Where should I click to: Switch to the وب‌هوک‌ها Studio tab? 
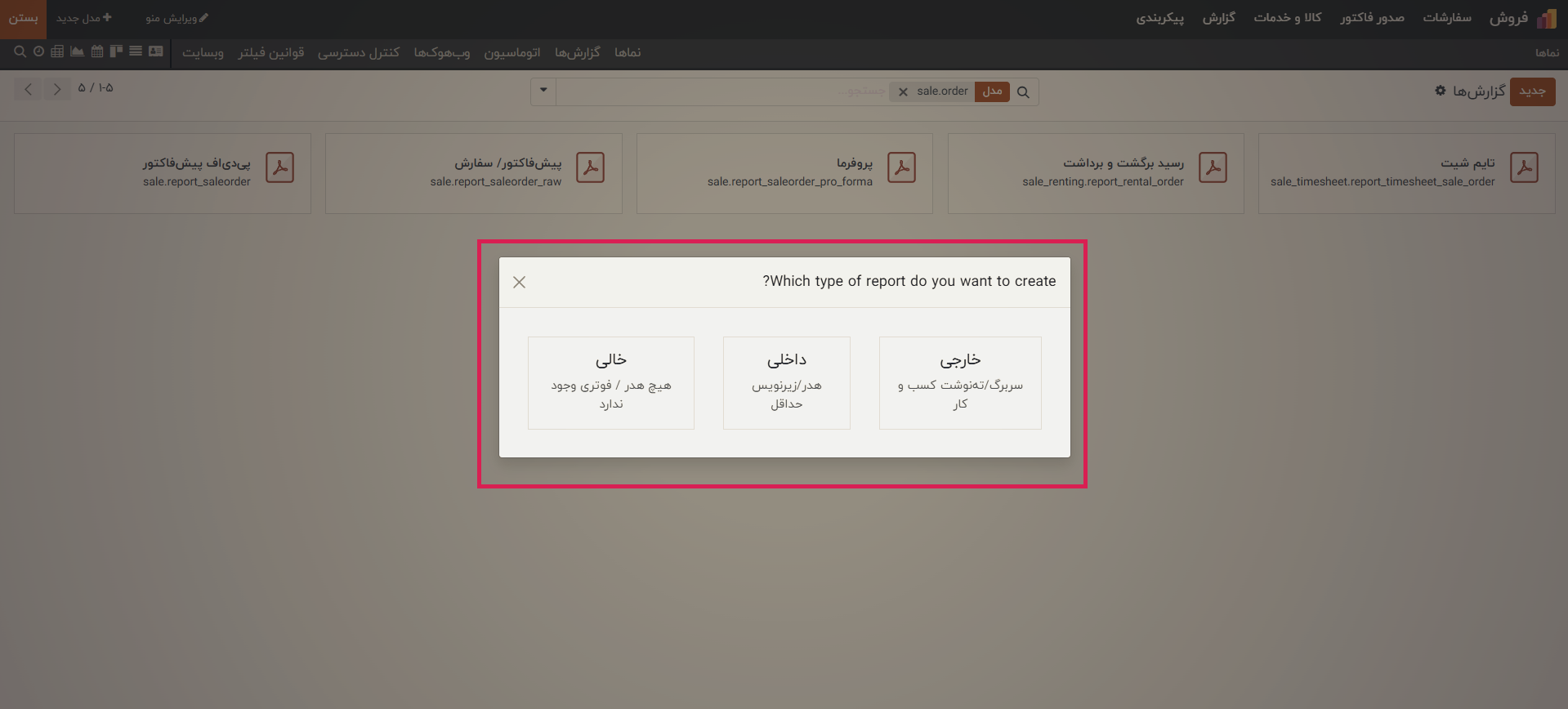(442, 52)
